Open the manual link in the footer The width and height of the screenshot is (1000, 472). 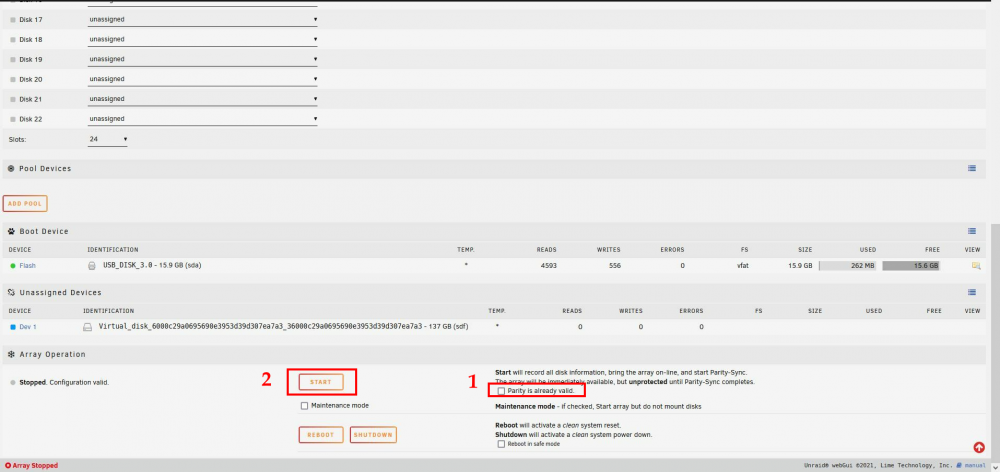974,466
